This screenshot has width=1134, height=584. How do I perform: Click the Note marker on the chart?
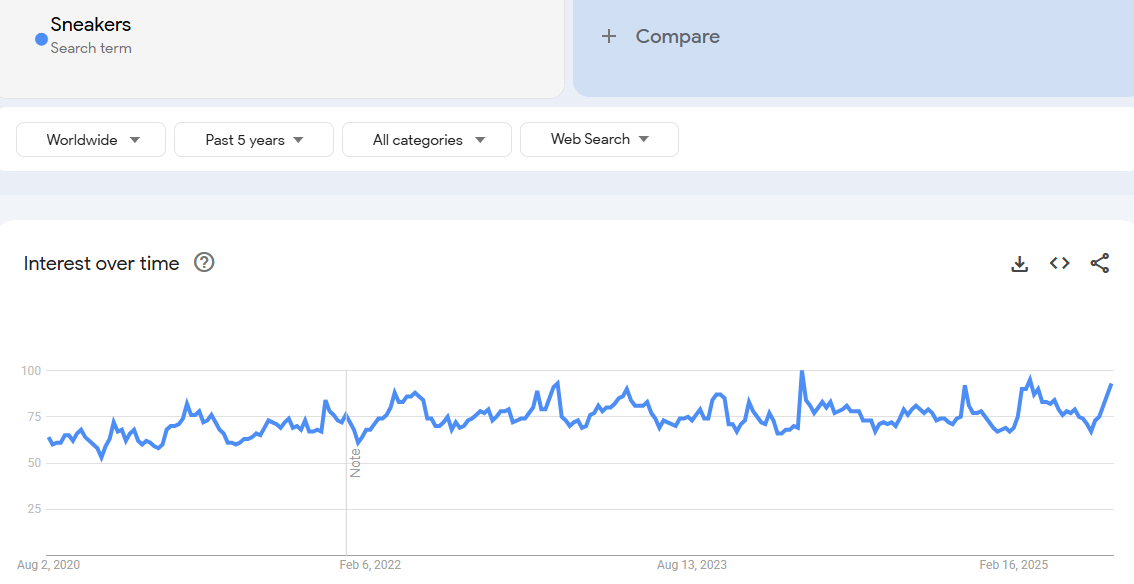(x=355, y=462)
